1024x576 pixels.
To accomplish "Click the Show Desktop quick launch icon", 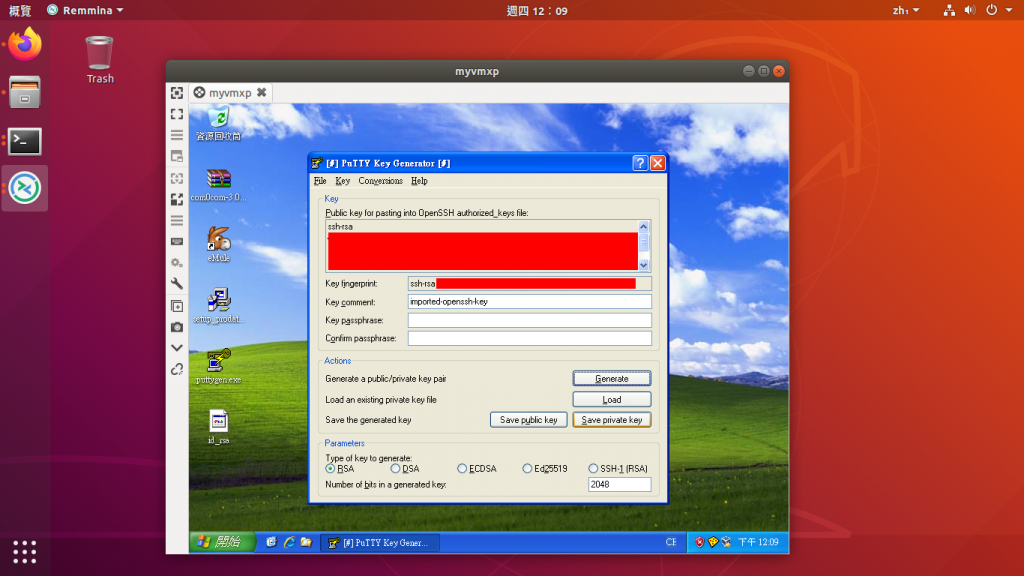I will [x=272, y=542].
